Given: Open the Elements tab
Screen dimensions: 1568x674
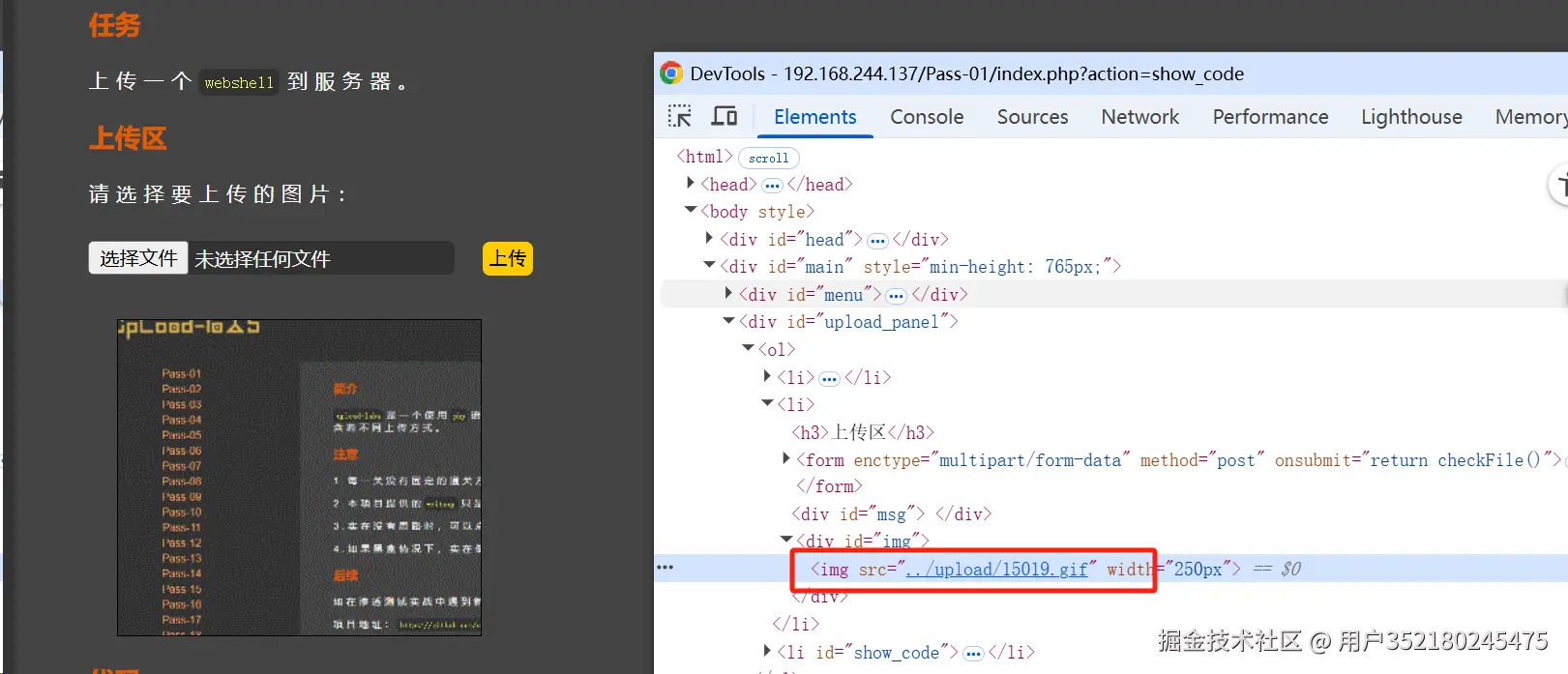Looking at the screenshot, I should [x=814, y=117].
